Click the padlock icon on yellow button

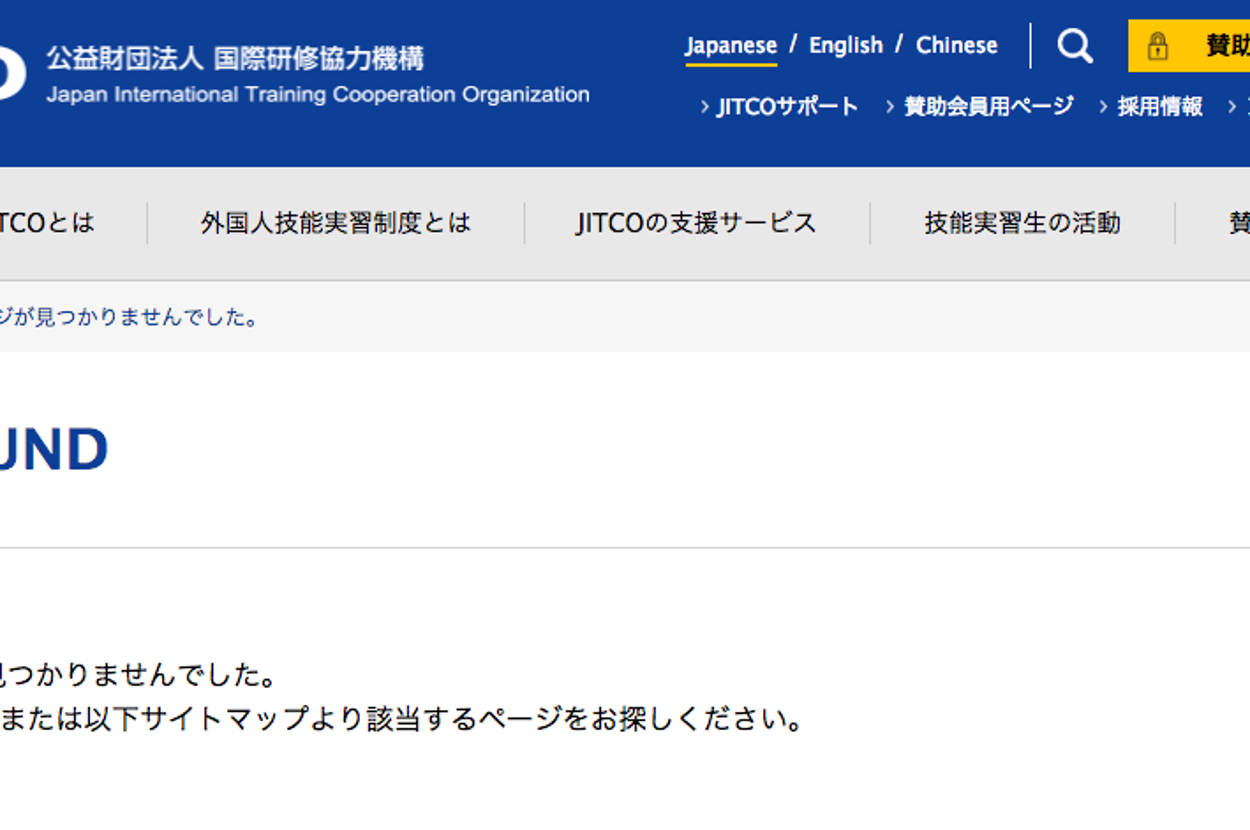pyautogui.click(x=1157, y=46)
